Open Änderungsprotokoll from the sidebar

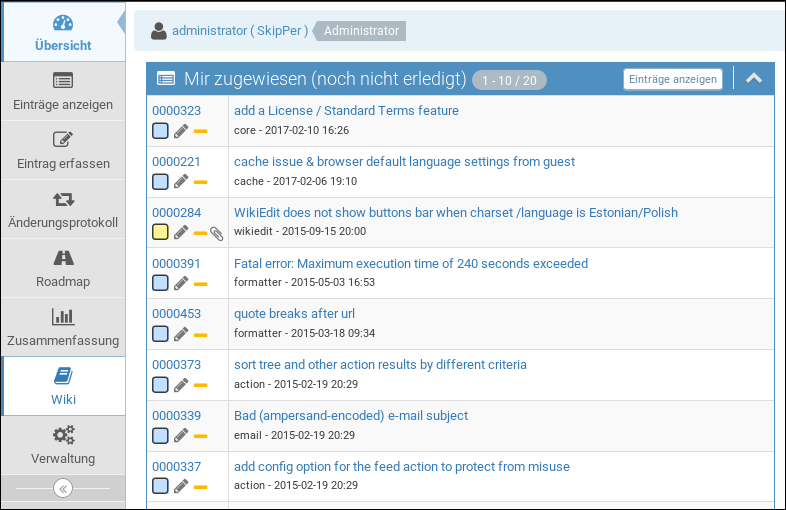63,209
